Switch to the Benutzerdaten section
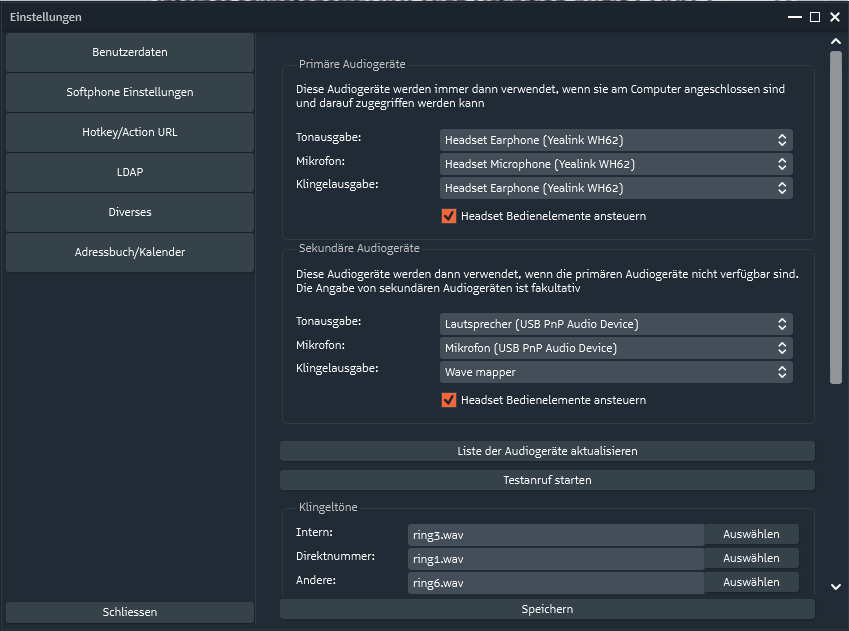Image resolution: width=849 pixels, height=631 pixels. pyautogui.click(x=130, y=53)
